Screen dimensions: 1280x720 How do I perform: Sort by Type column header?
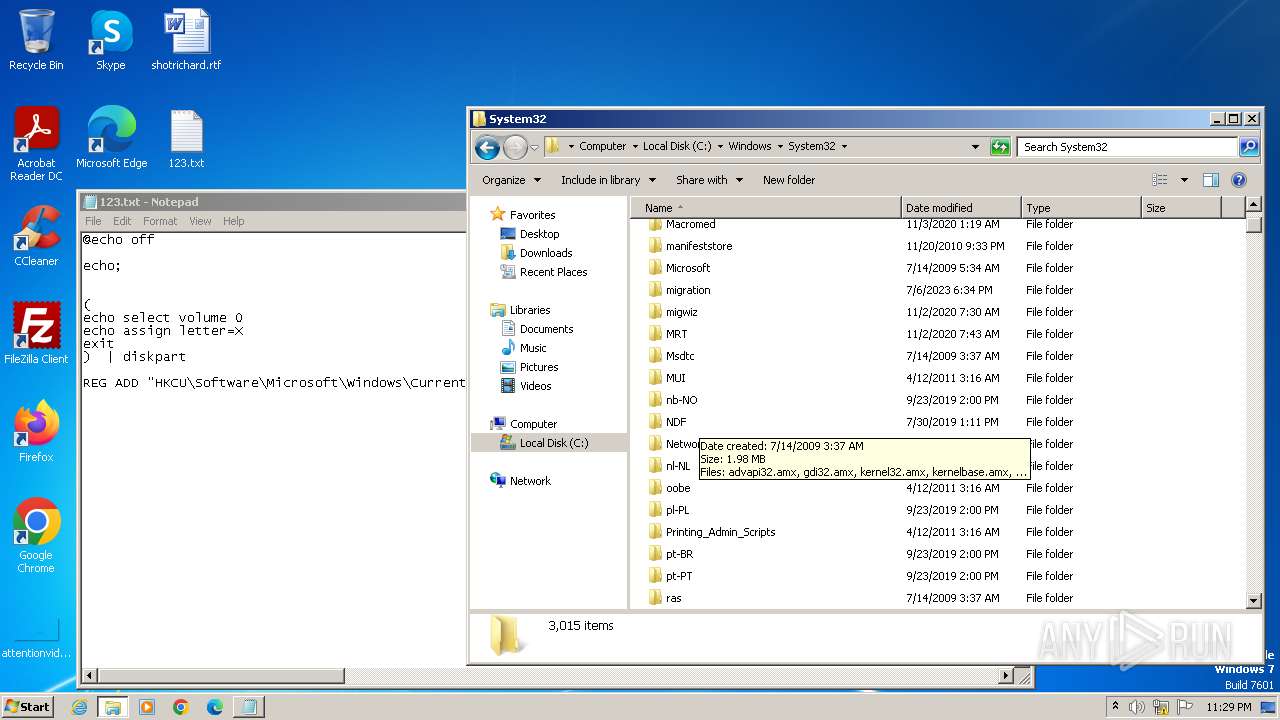(x=1081, y=208)
